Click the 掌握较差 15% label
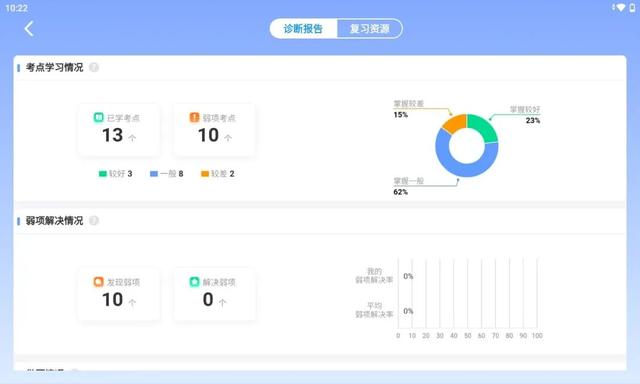The height and width of the screenshot is (384, 640). tap(409, 109)
